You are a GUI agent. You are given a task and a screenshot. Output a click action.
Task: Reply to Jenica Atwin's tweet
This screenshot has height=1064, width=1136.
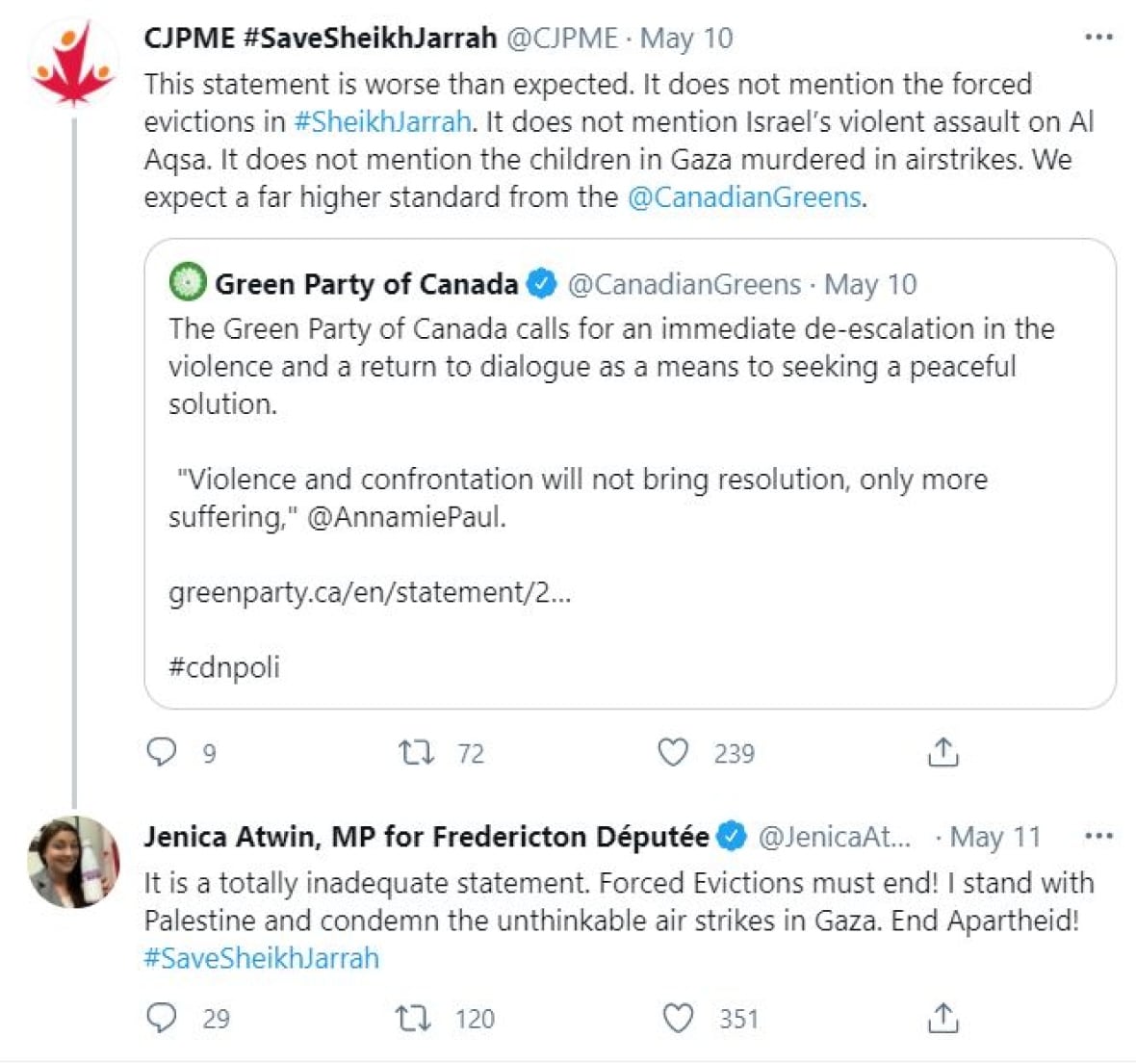162,1018
